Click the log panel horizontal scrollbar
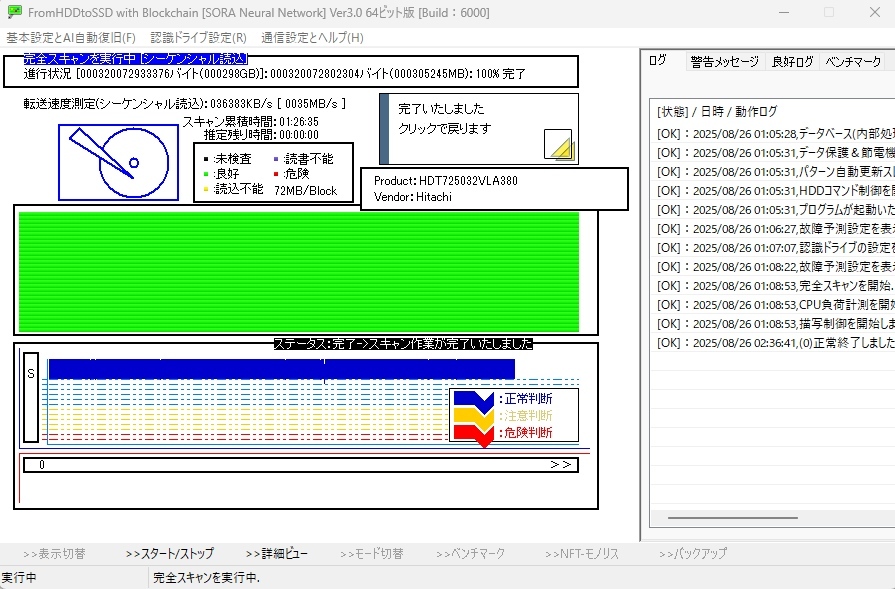The image size is (895, 589). point(732,518)
